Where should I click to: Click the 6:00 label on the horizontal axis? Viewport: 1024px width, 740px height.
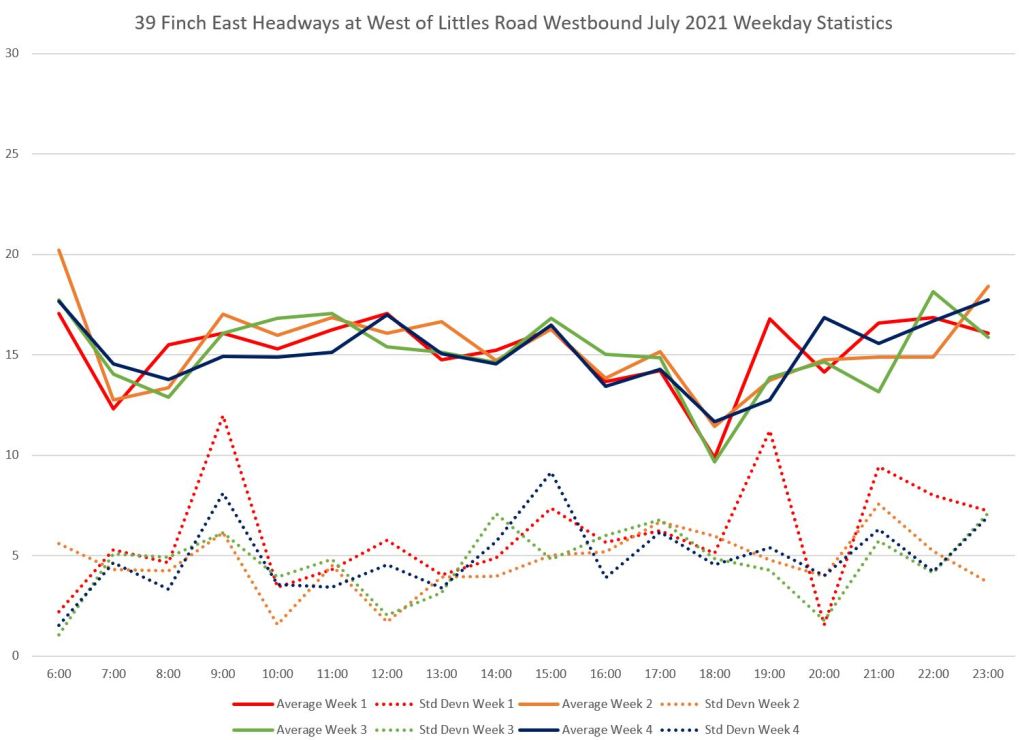pyautogui.click(x=59, y=674)
